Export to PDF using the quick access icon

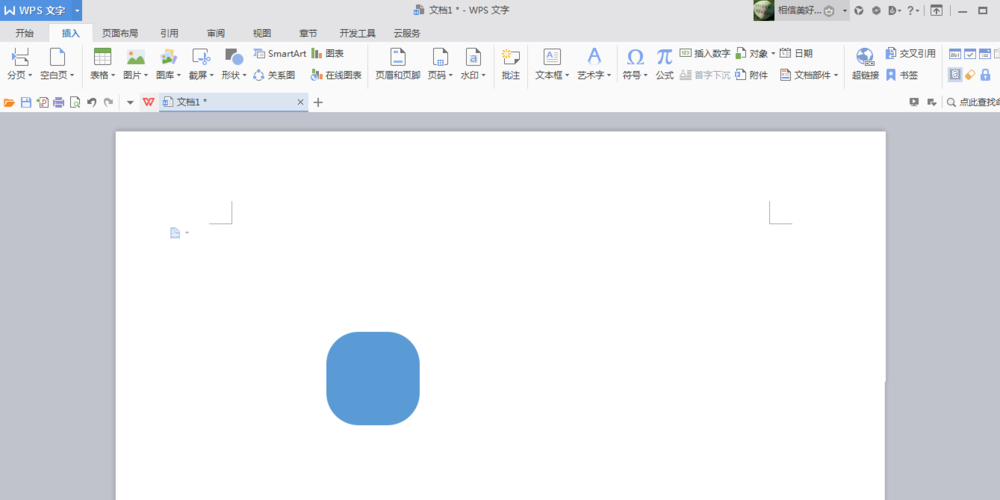click(x=43, y=102)
